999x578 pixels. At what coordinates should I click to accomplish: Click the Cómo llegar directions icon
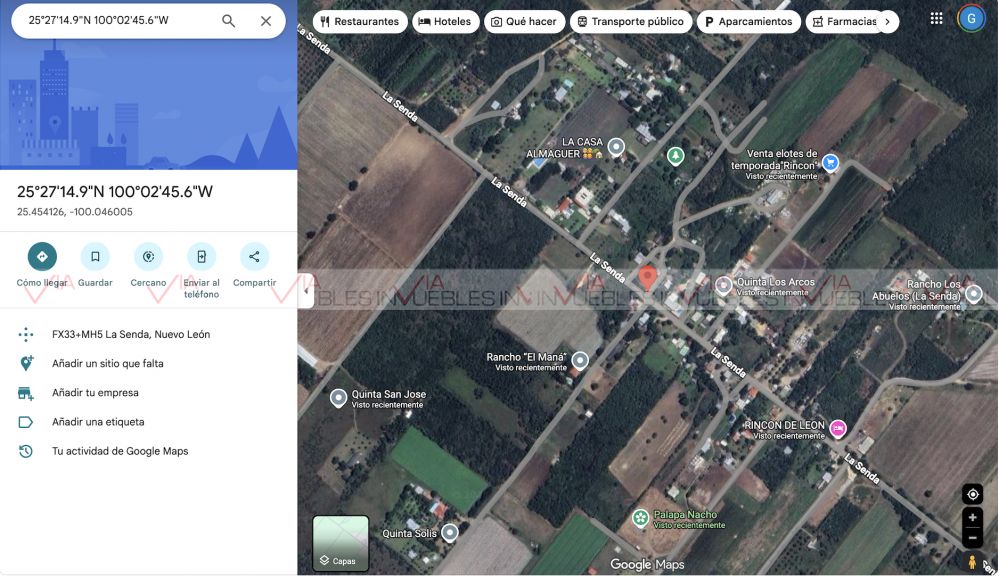click(42, 257)
